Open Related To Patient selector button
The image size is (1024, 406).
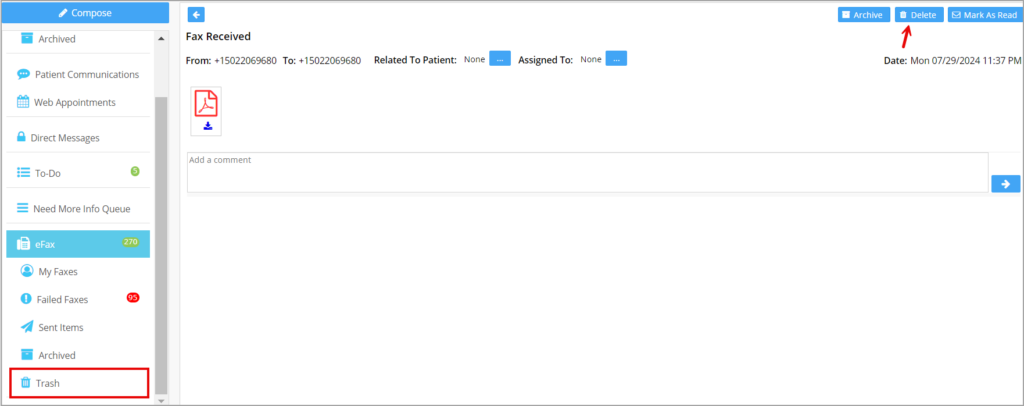(x=500, y=59)
